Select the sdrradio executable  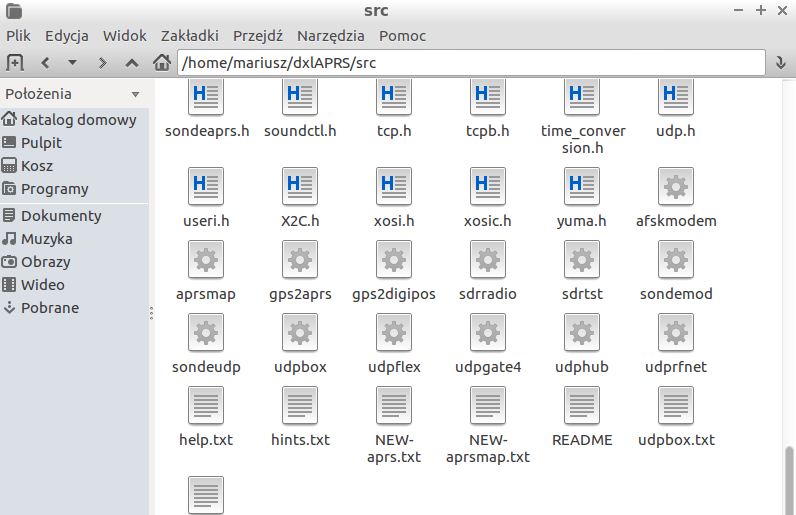click(x=488, y=271)
